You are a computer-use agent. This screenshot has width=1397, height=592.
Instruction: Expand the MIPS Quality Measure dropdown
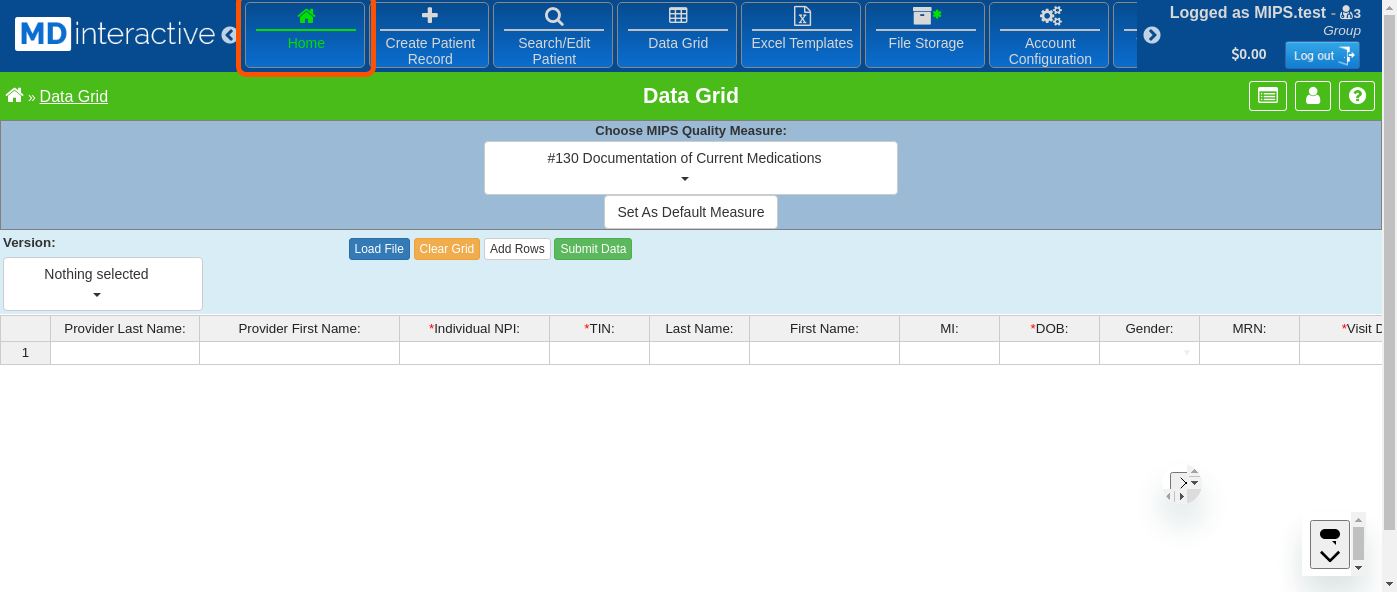coord(690,168)
